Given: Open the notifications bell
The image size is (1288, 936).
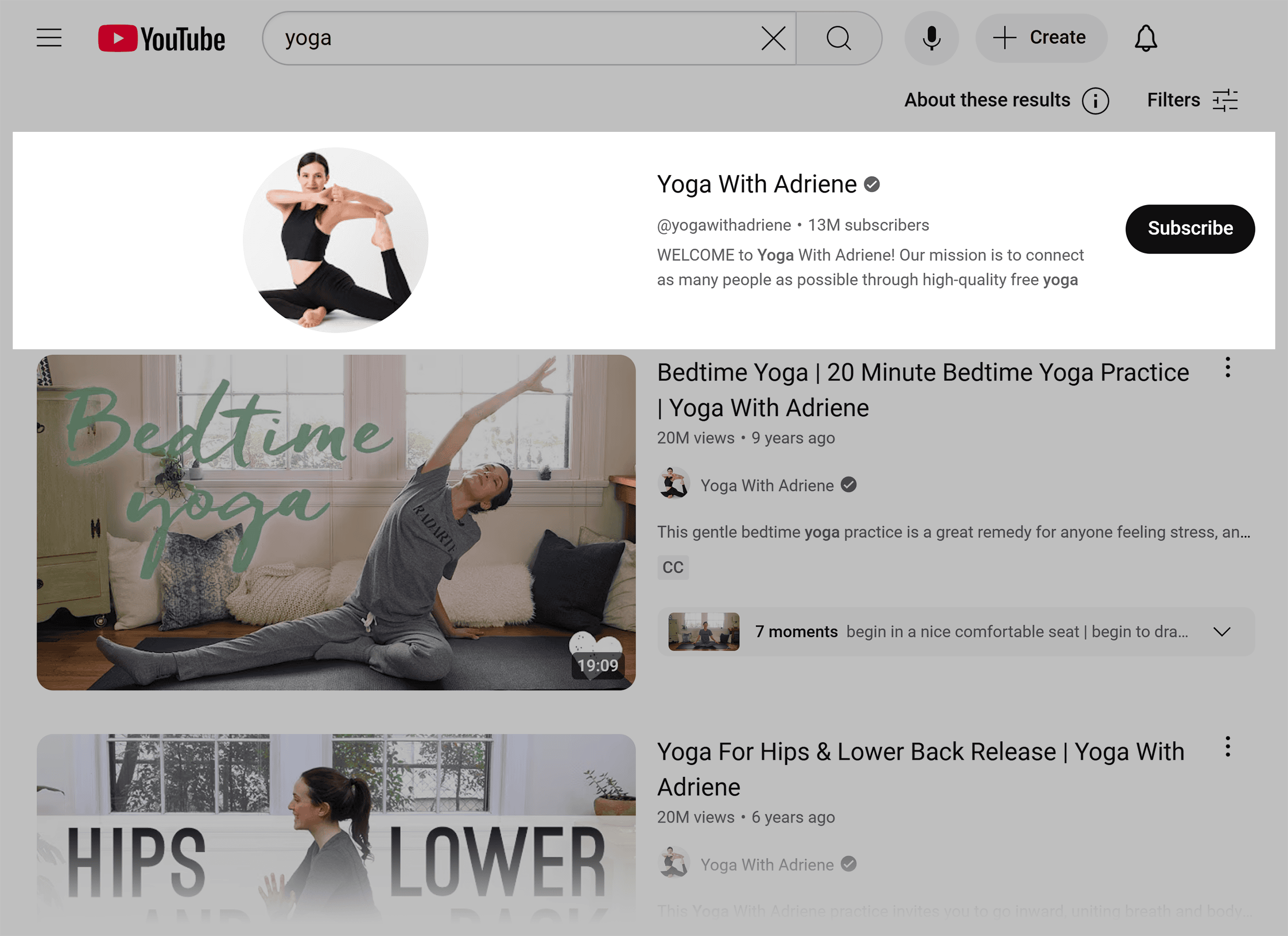Looking at the screenshot, I should [x=1145, y=38].
